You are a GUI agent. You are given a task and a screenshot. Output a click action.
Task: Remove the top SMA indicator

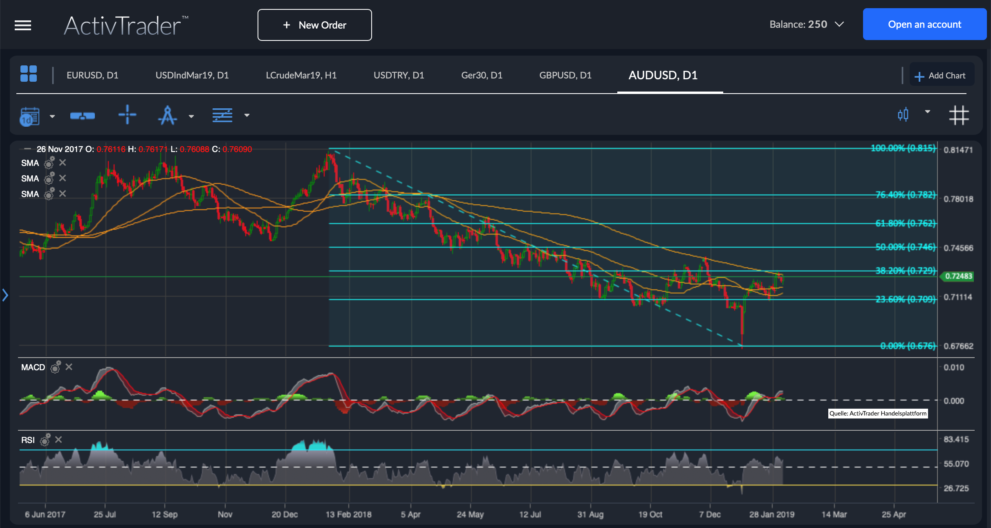[x=63, y=163]
